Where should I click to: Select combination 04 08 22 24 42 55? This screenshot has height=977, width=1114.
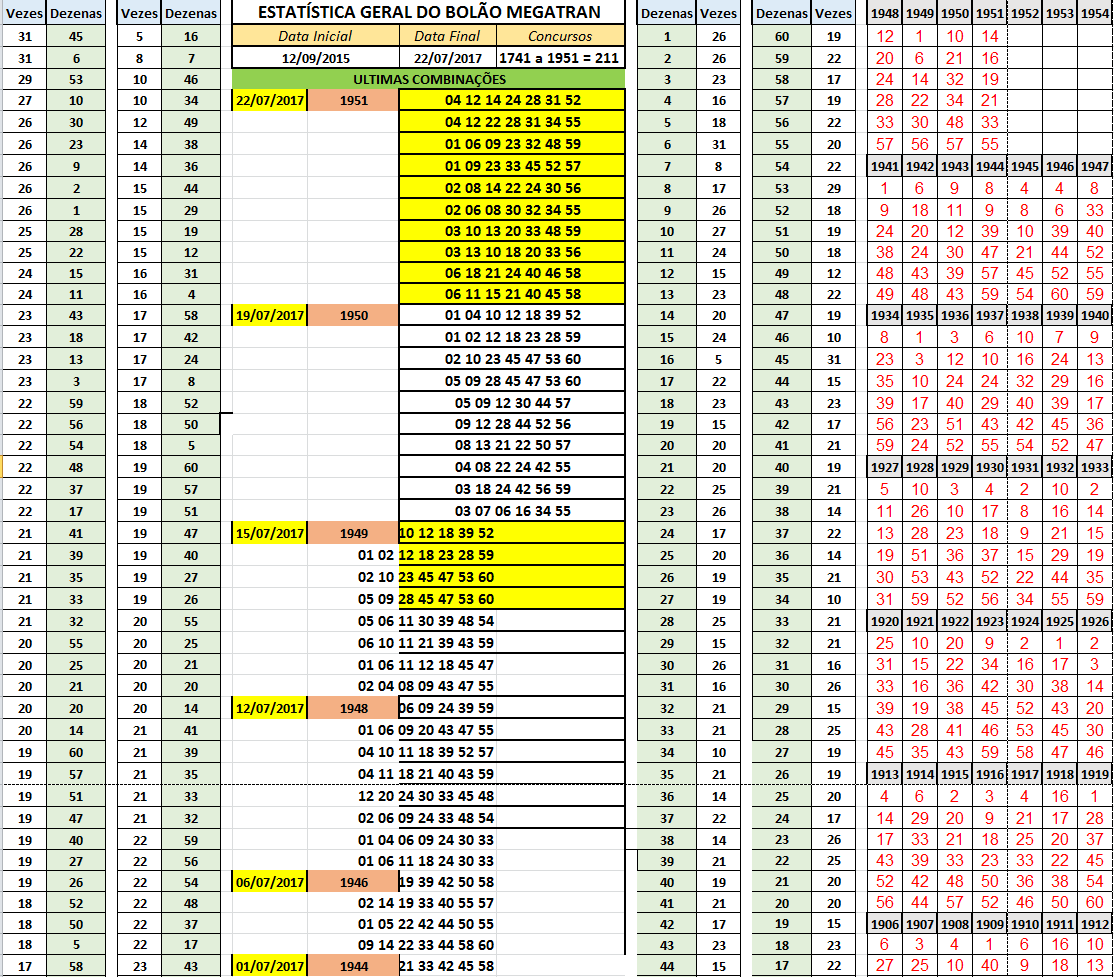point(513,468)
